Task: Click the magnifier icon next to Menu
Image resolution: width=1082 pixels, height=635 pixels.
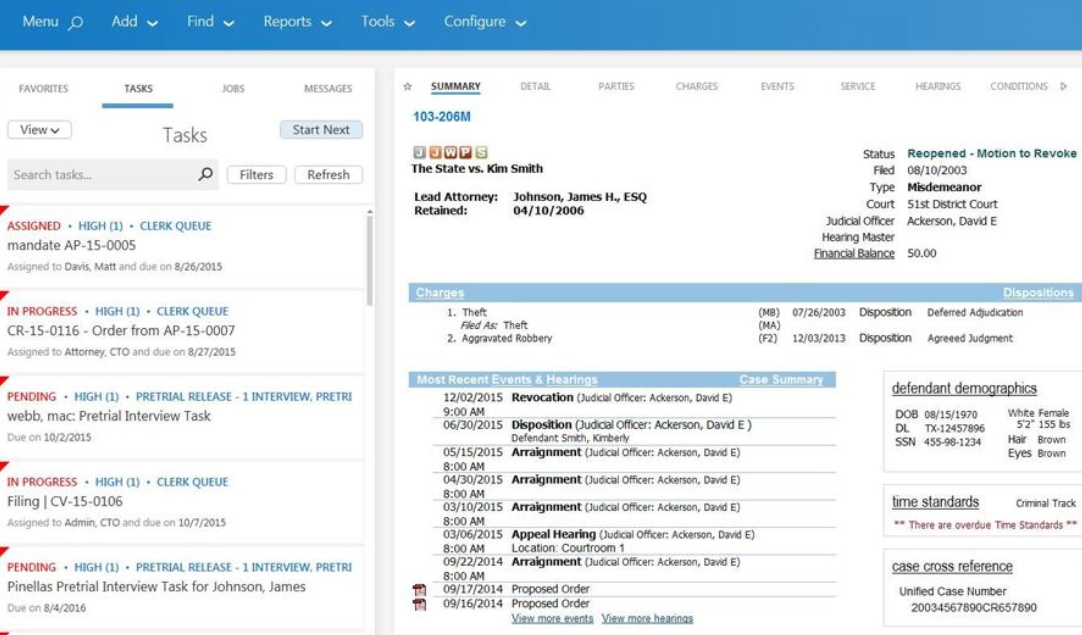Action: coord(76,23)
